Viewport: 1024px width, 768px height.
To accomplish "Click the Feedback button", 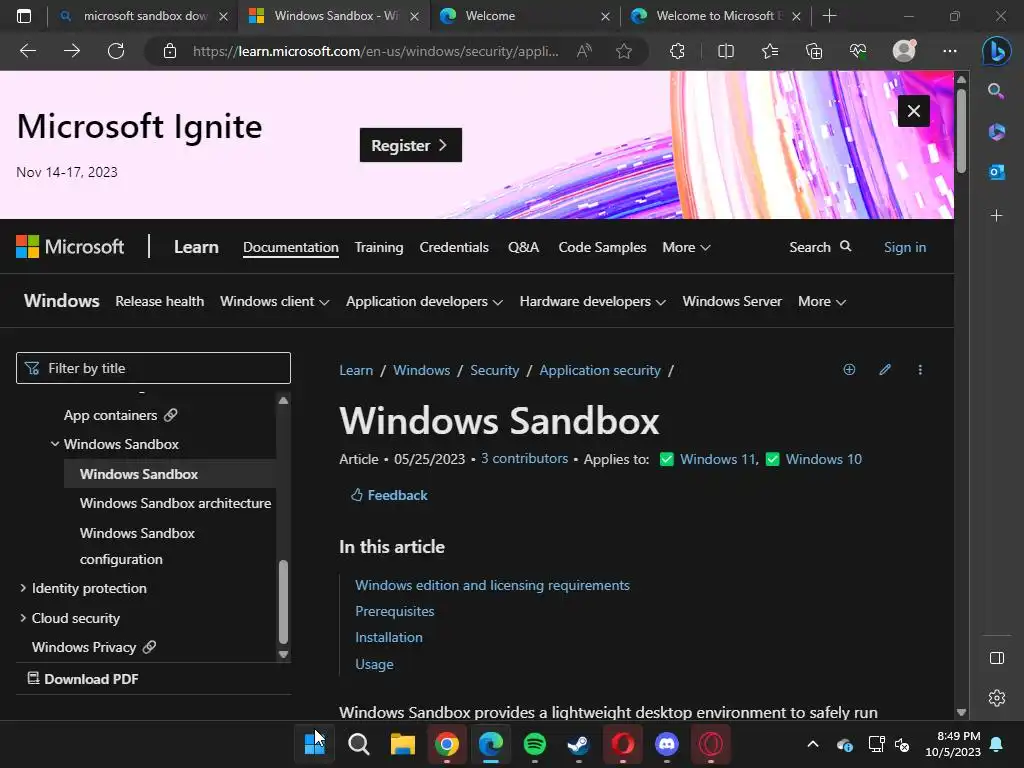I will tap(389, 495).
